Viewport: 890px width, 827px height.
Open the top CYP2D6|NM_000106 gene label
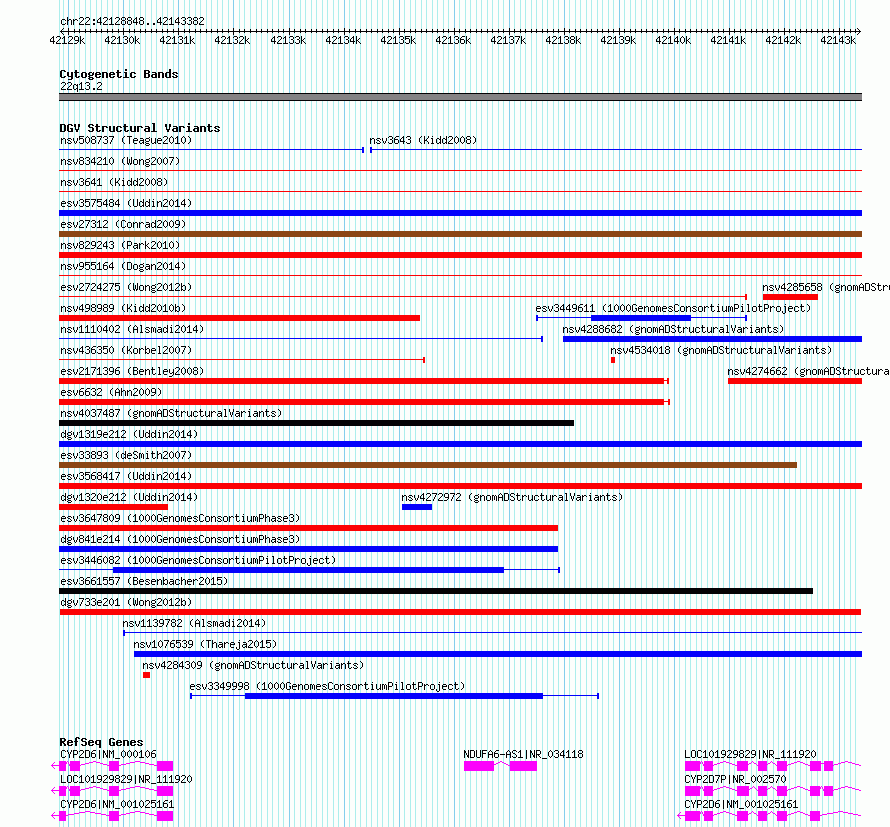tap(108, 754)
